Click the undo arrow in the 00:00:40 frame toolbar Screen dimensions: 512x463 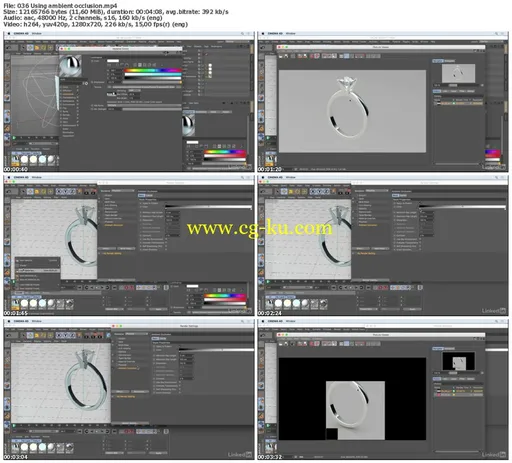[9, 48]
